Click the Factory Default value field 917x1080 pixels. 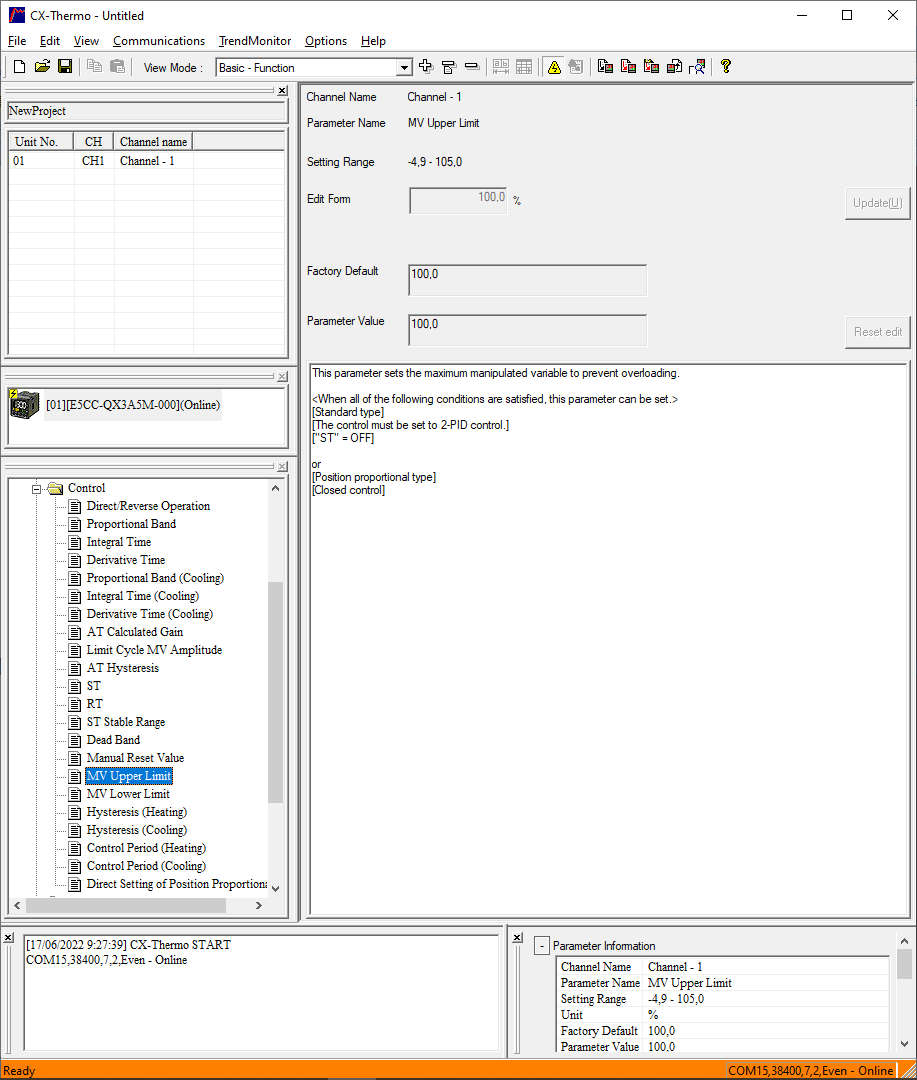coord(527,280)
